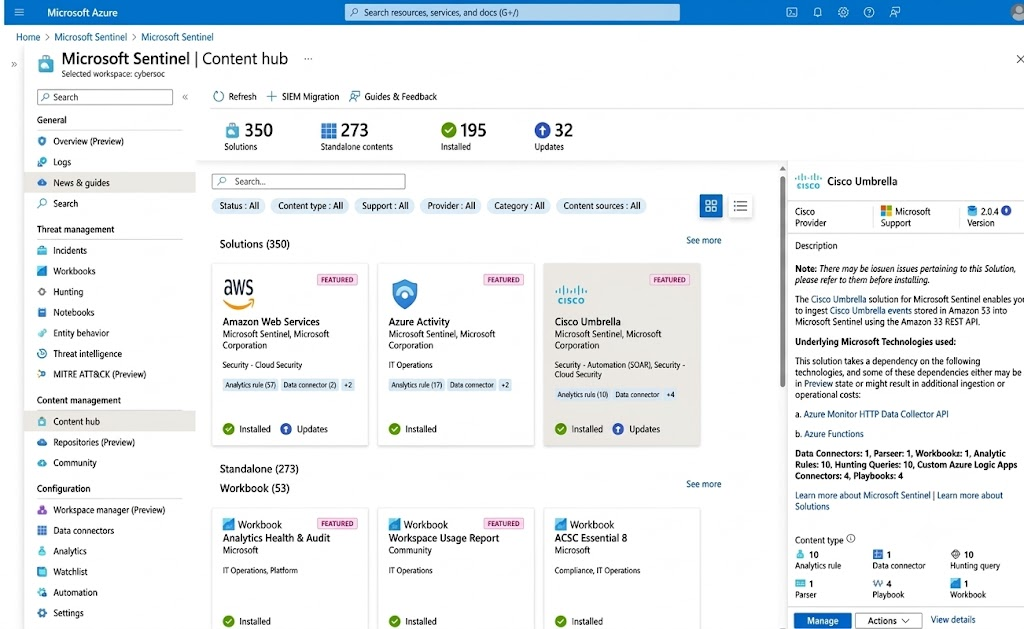
Task: Focus the left menu Search box
Action: point(105,97)
